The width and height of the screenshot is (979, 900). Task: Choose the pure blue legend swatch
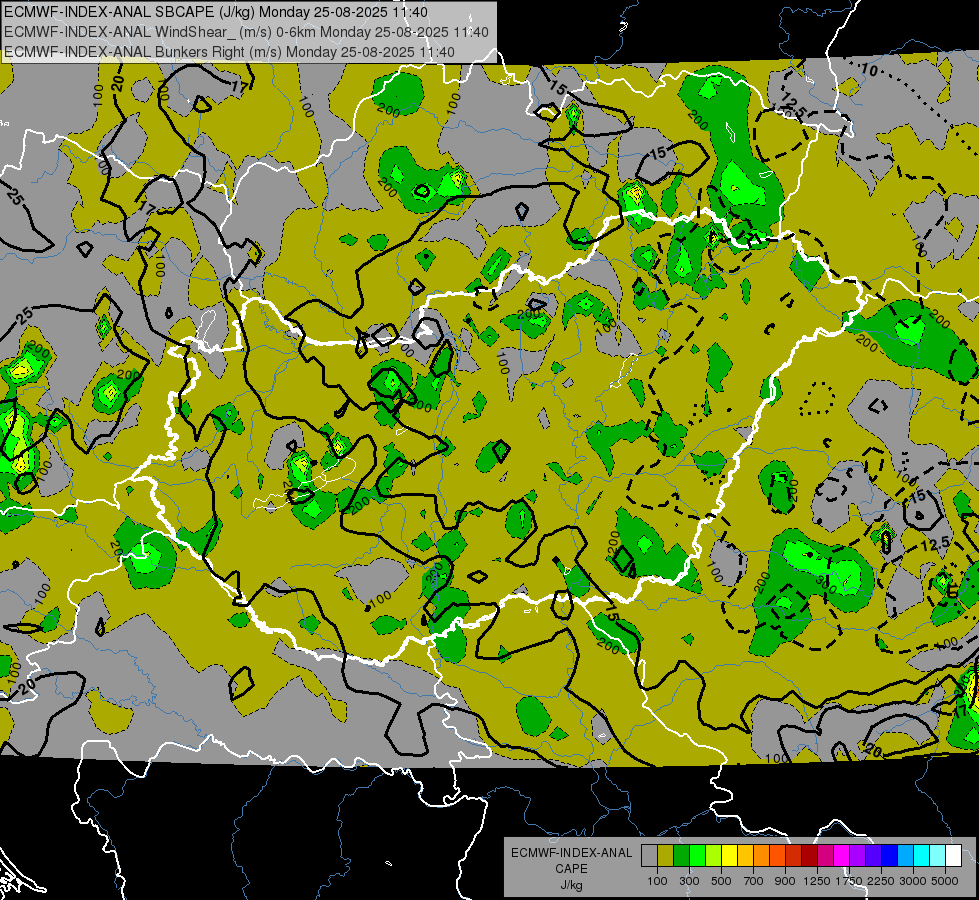point(890,855)
